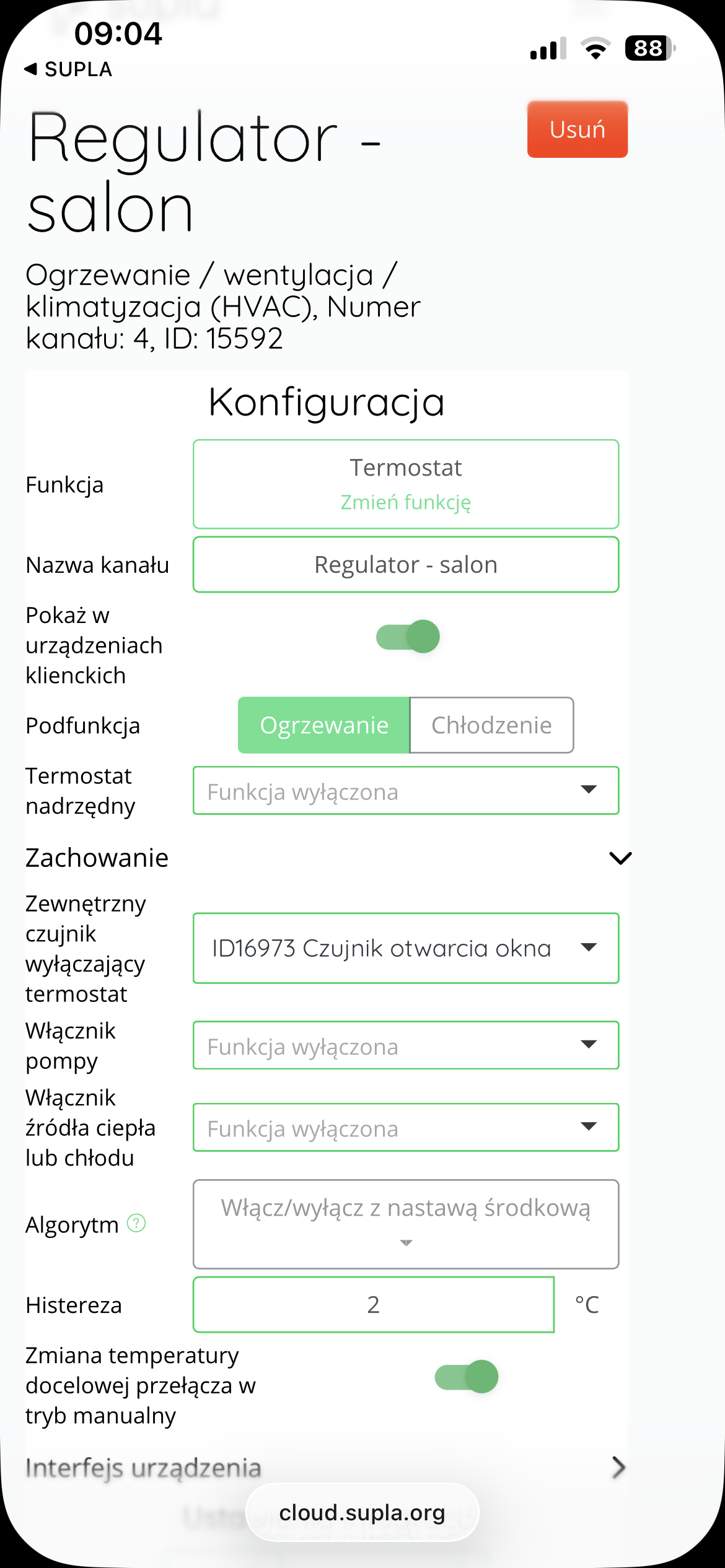Expand the Interfejs urządzenia section
The image size is (725, 1568).
618,1467
